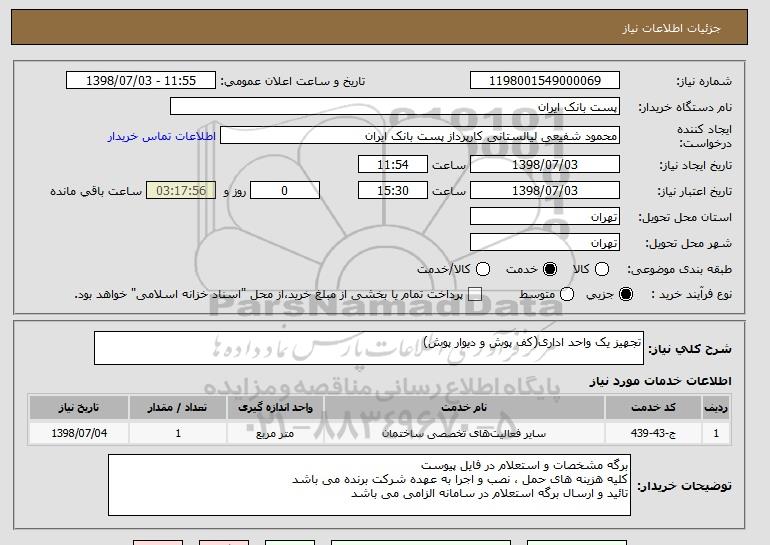The width and height of the screenshot is (770, 545).
Task: Click the تعداد / مقدار column header
Action: click(x=177, y=408)
